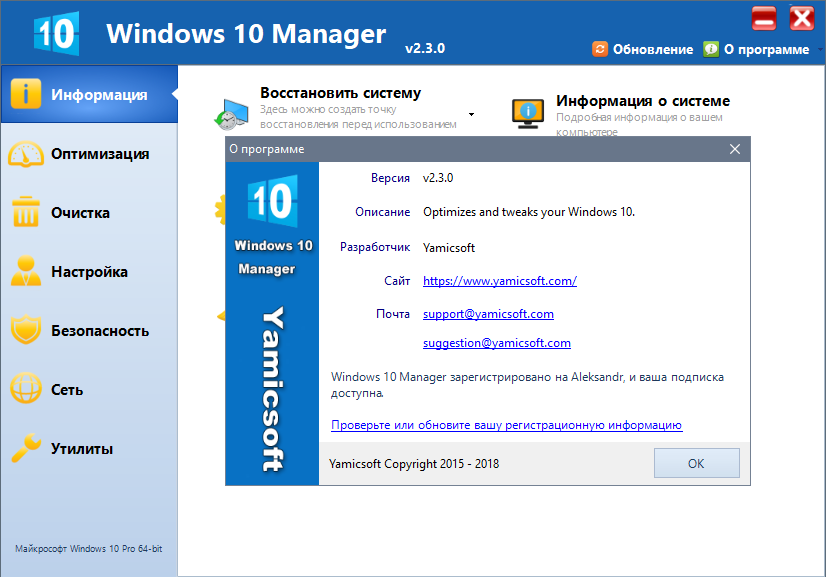This screenshot has width=826, height=577.
Task: Click the Windows 10 logo in the dialog
Action: click(x=272, y=201)
